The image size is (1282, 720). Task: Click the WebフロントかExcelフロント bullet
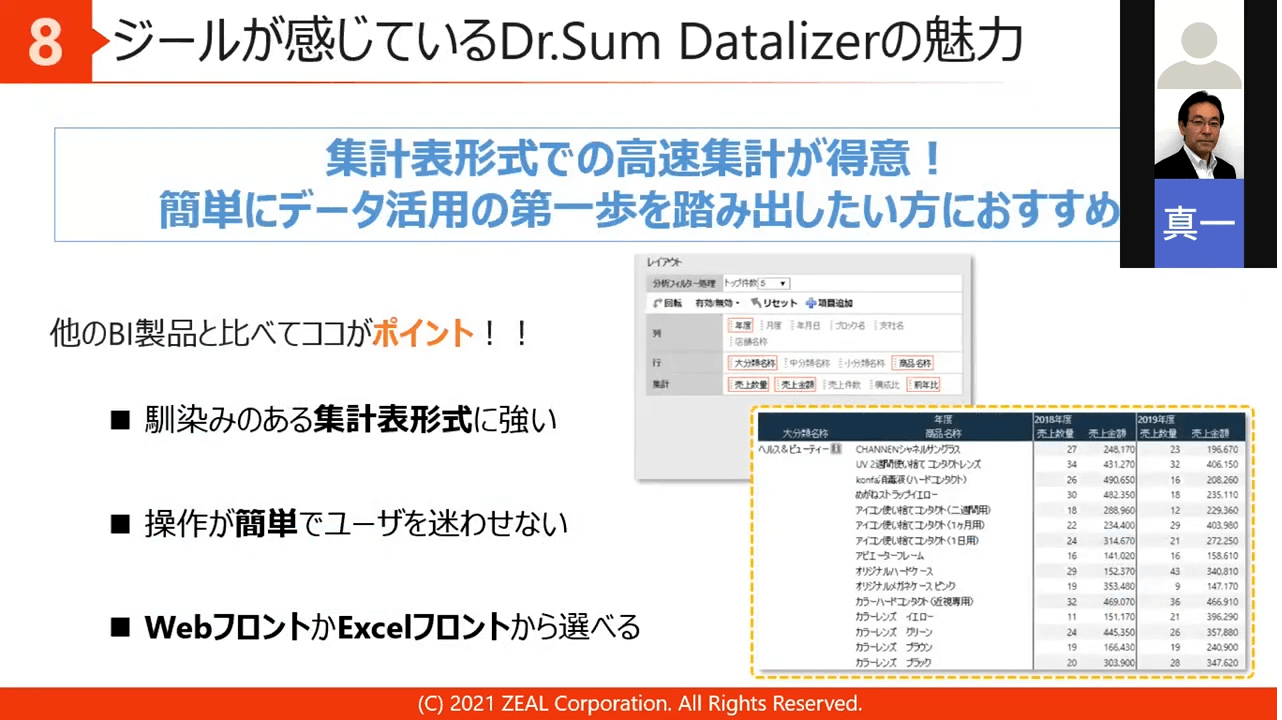[x=375, y=627]
